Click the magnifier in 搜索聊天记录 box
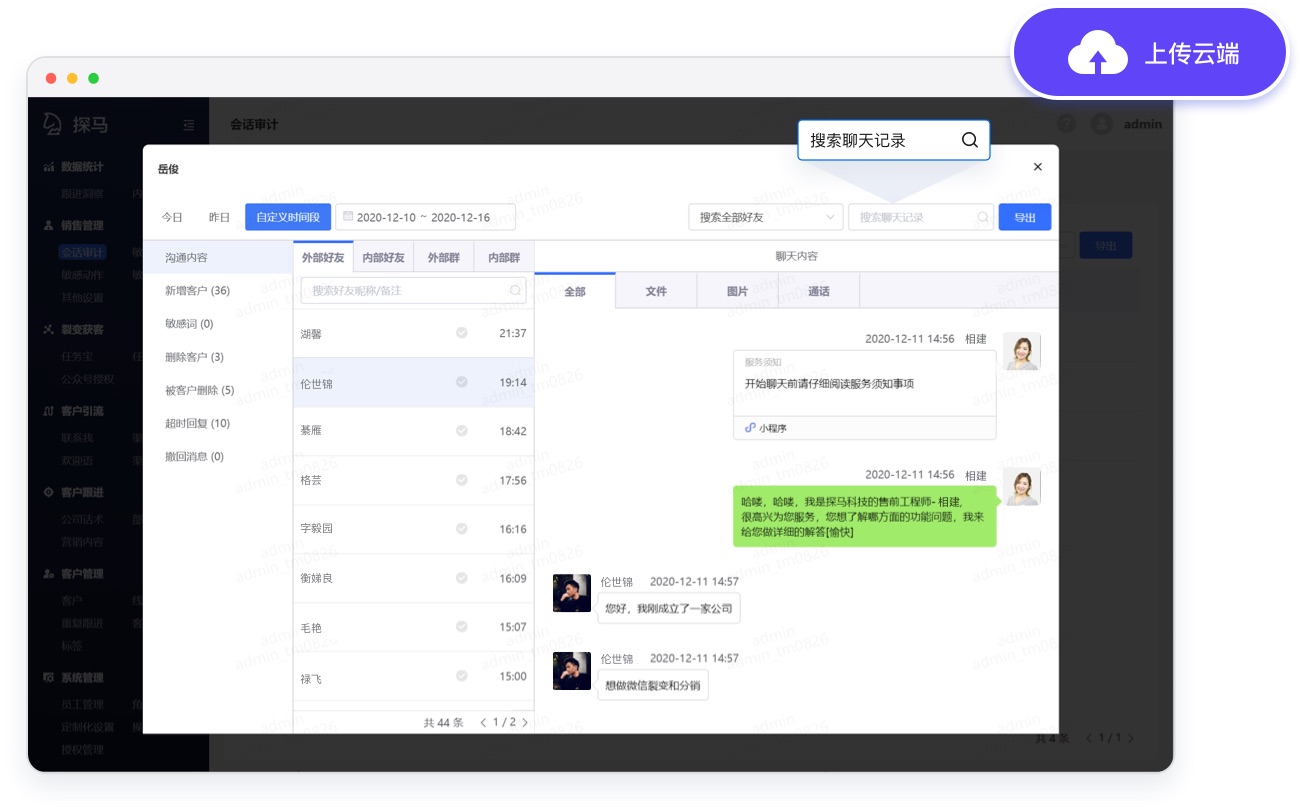1300x812 pixels. click(969, 140)
